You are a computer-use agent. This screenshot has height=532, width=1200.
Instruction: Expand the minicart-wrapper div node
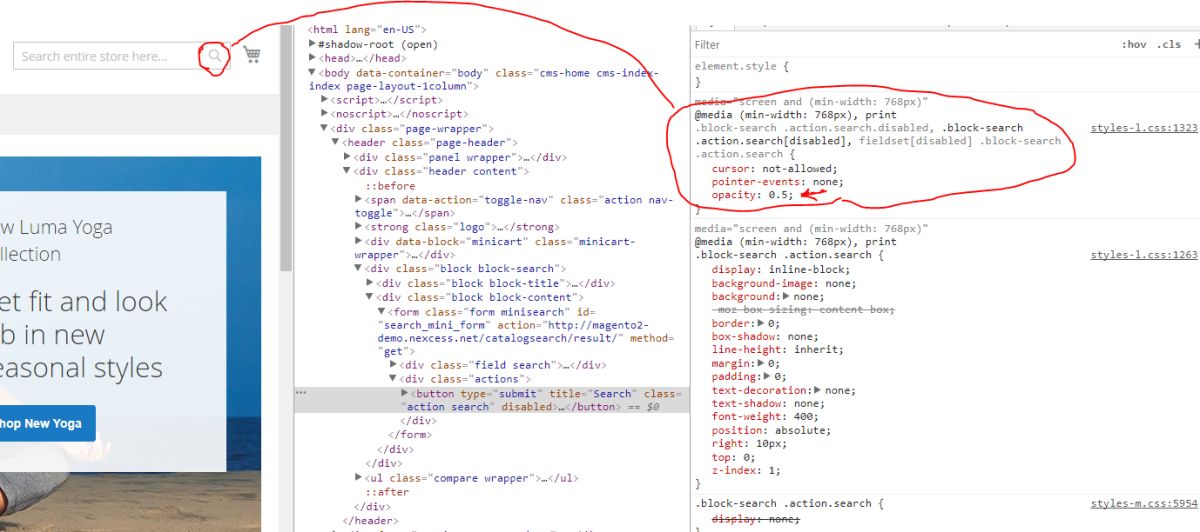[358, 241]
